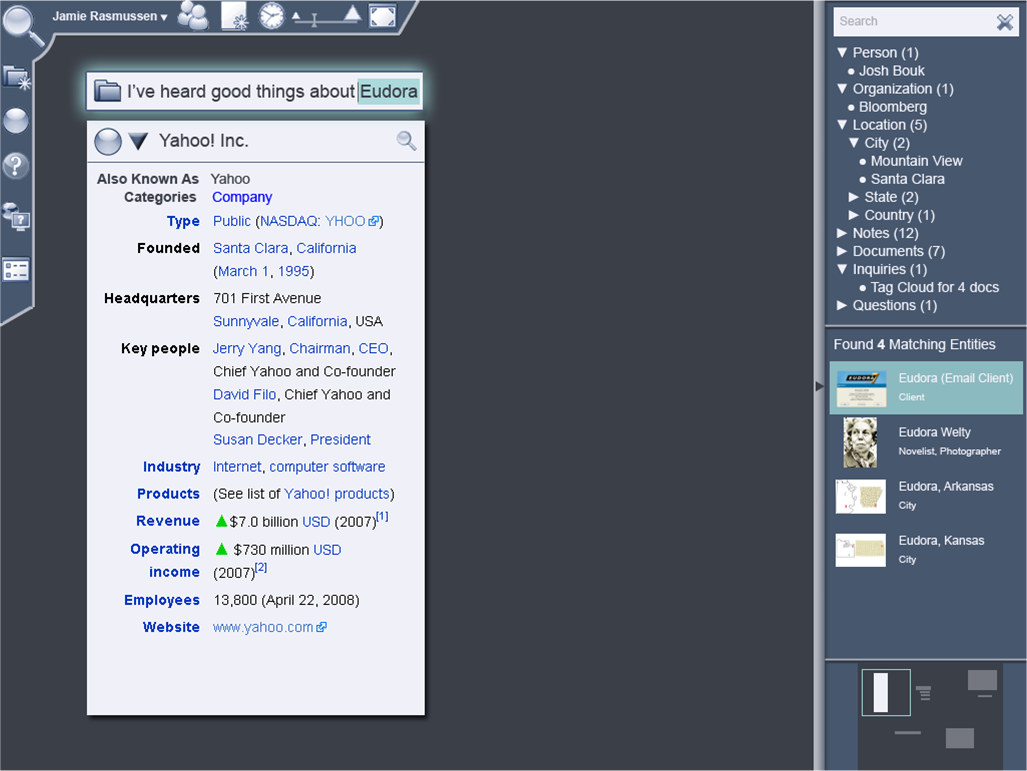This screenshot has width=1027, height=771.
Task: Collapse the City (2) tree node
Action: [x=854, y=143]
